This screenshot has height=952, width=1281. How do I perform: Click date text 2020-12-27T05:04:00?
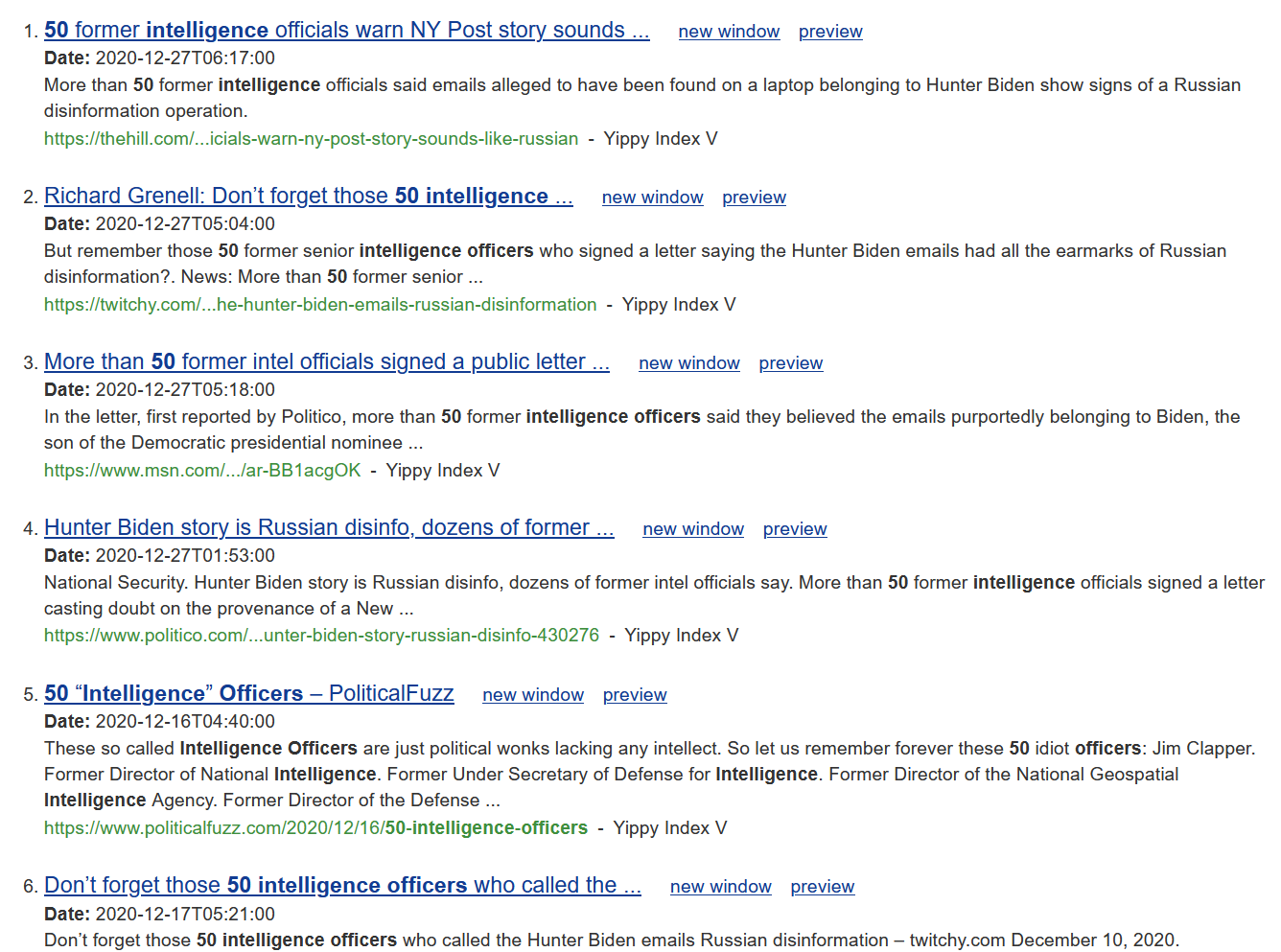pos(185,224)
